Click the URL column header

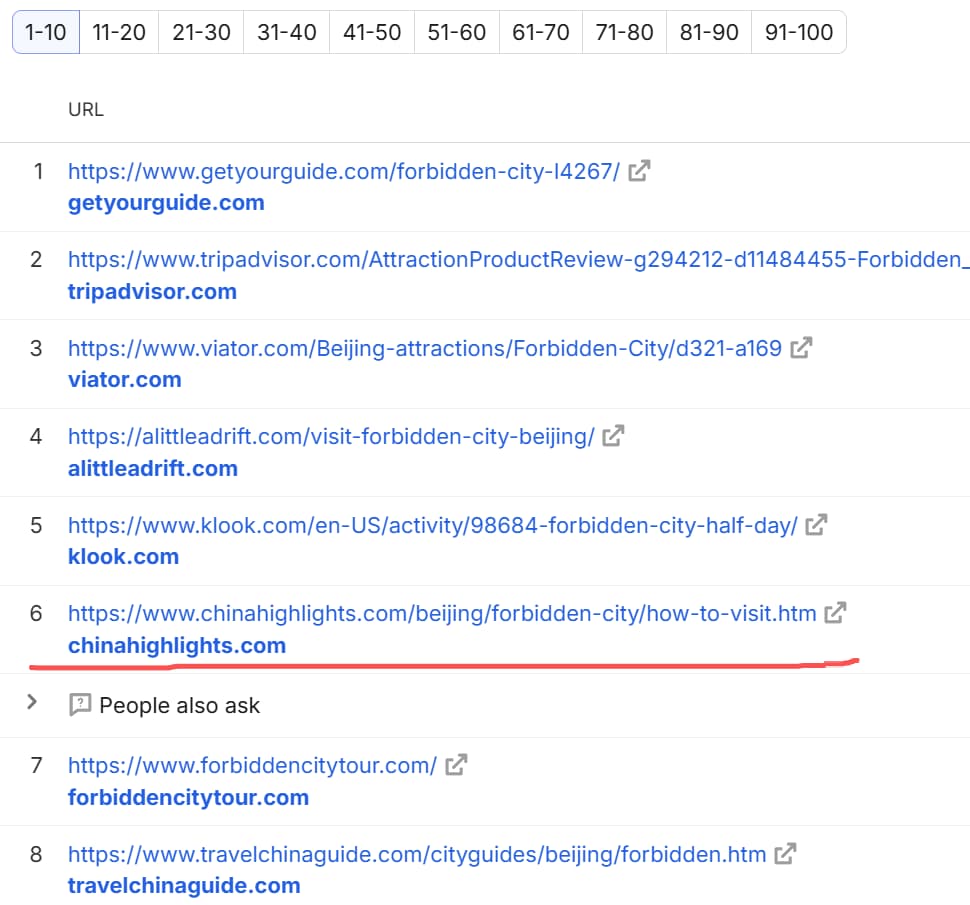86,109
